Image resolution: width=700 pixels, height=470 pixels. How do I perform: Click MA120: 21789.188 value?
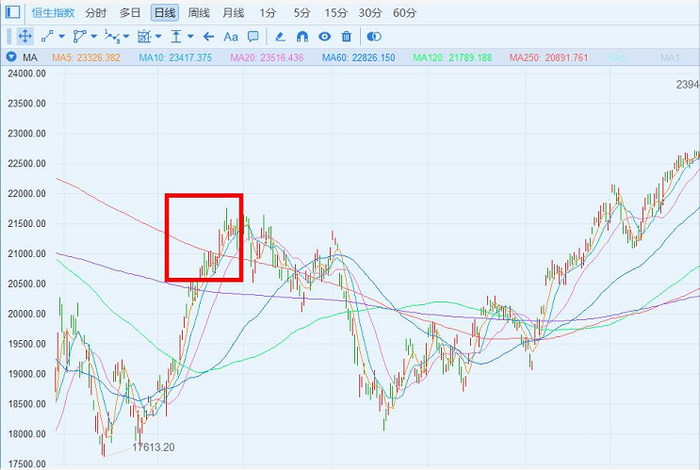(x=452, y=58)
